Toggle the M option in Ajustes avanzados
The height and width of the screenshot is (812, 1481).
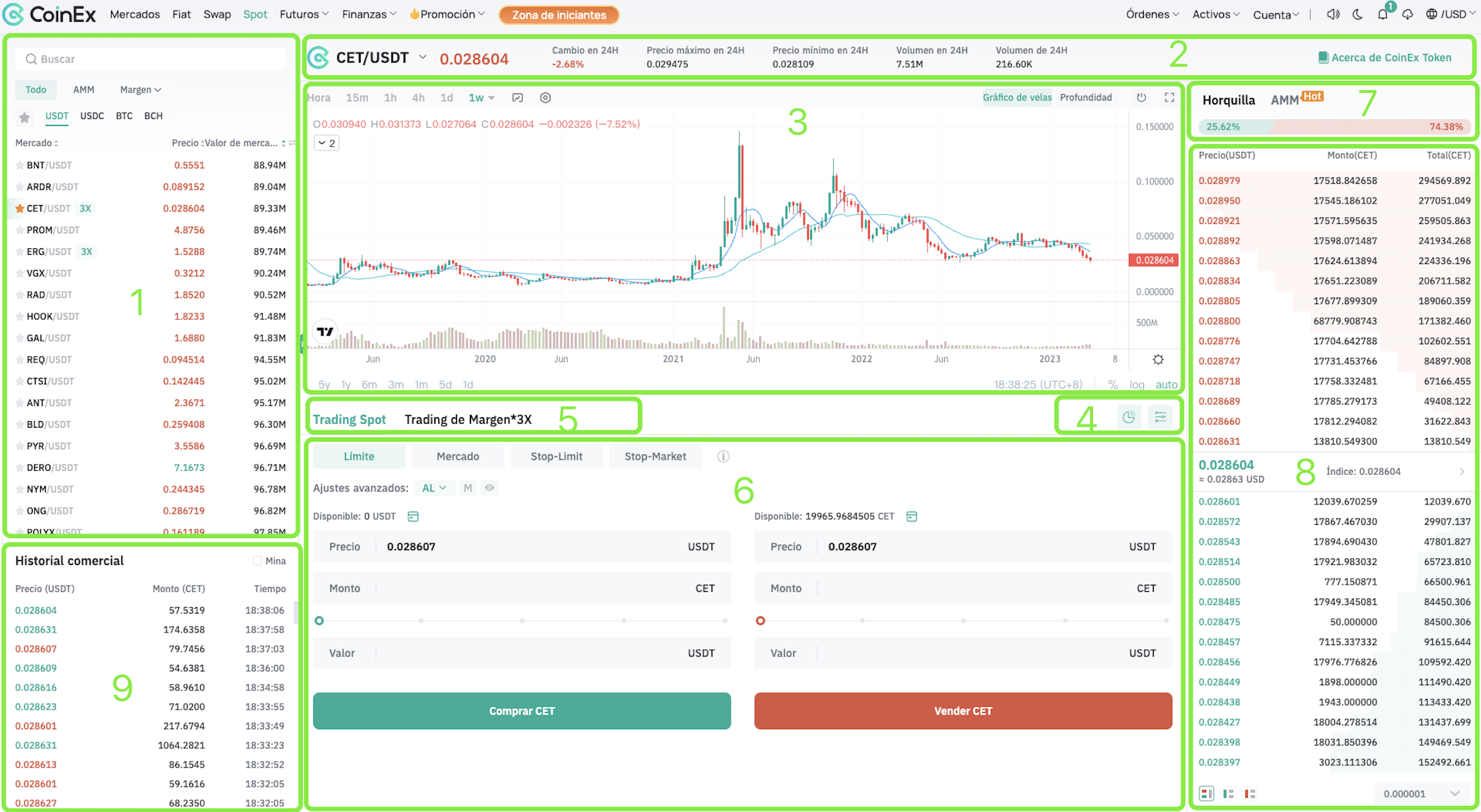pos(468,488)
